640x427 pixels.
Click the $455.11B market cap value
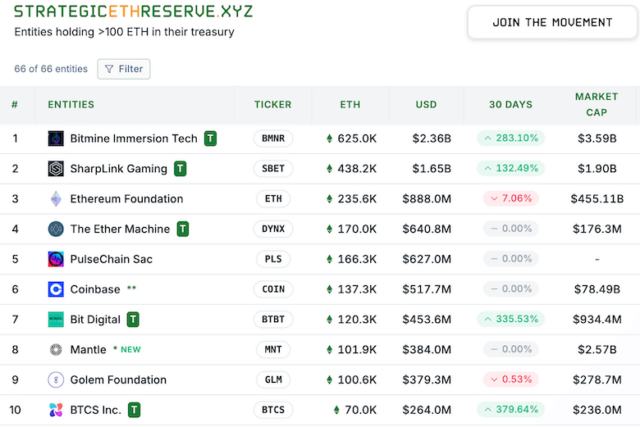(597, 199)
